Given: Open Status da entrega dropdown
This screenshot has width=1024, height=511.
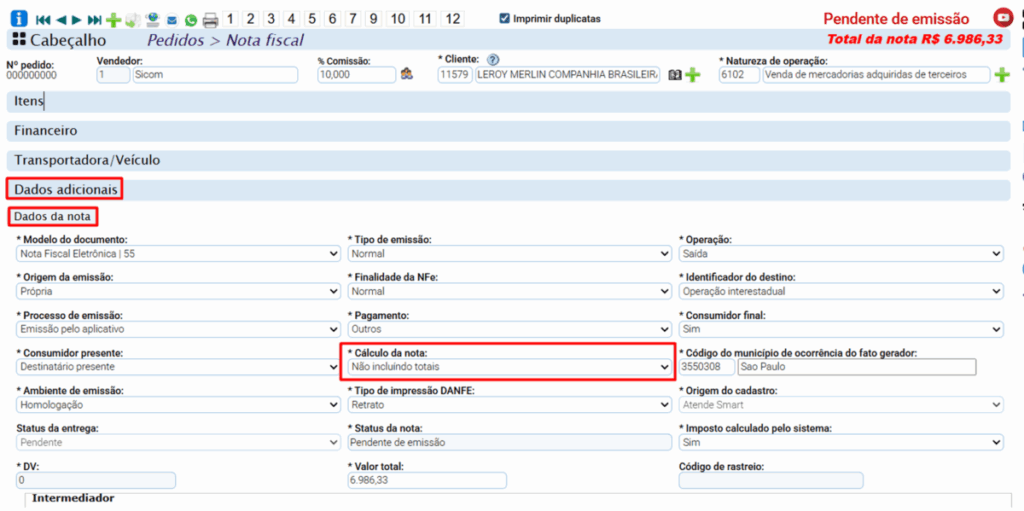Looking at the screenshot, I should click(178, 442).
